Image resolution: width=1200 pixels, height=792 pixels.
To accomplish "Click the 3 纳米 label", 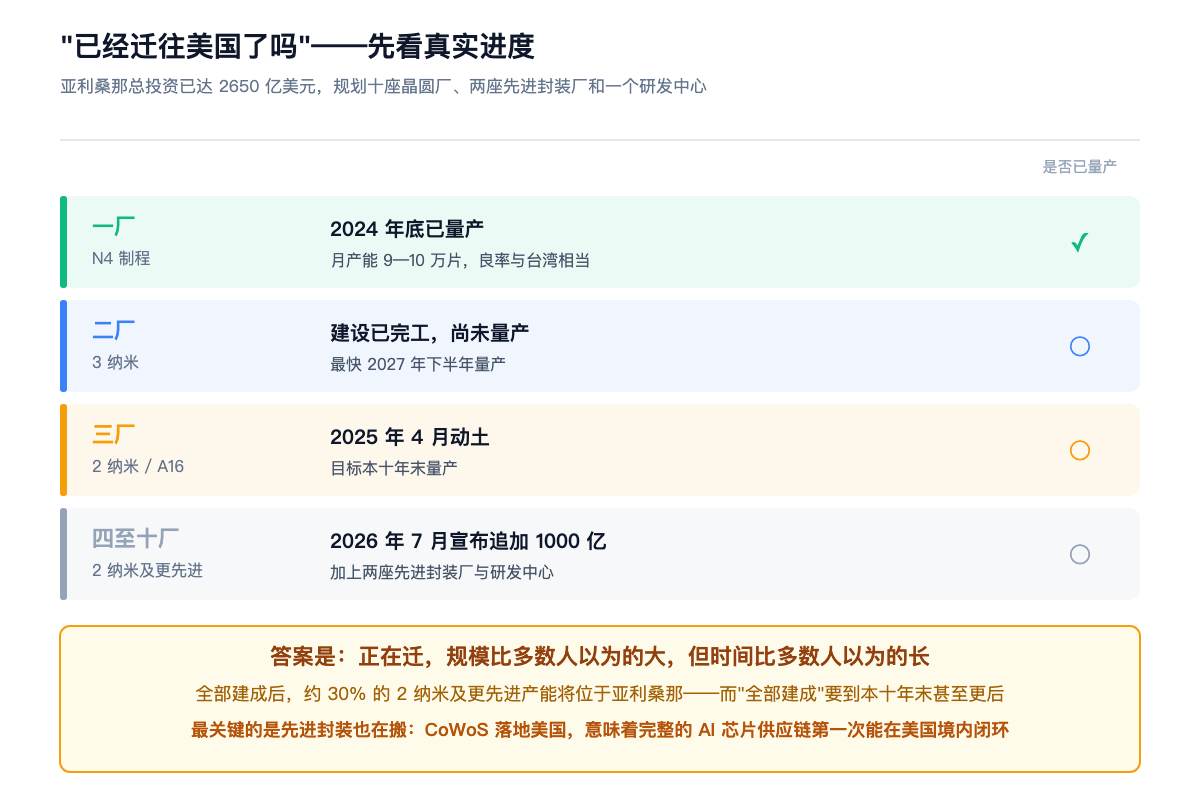I will click(x=115, y=362).
